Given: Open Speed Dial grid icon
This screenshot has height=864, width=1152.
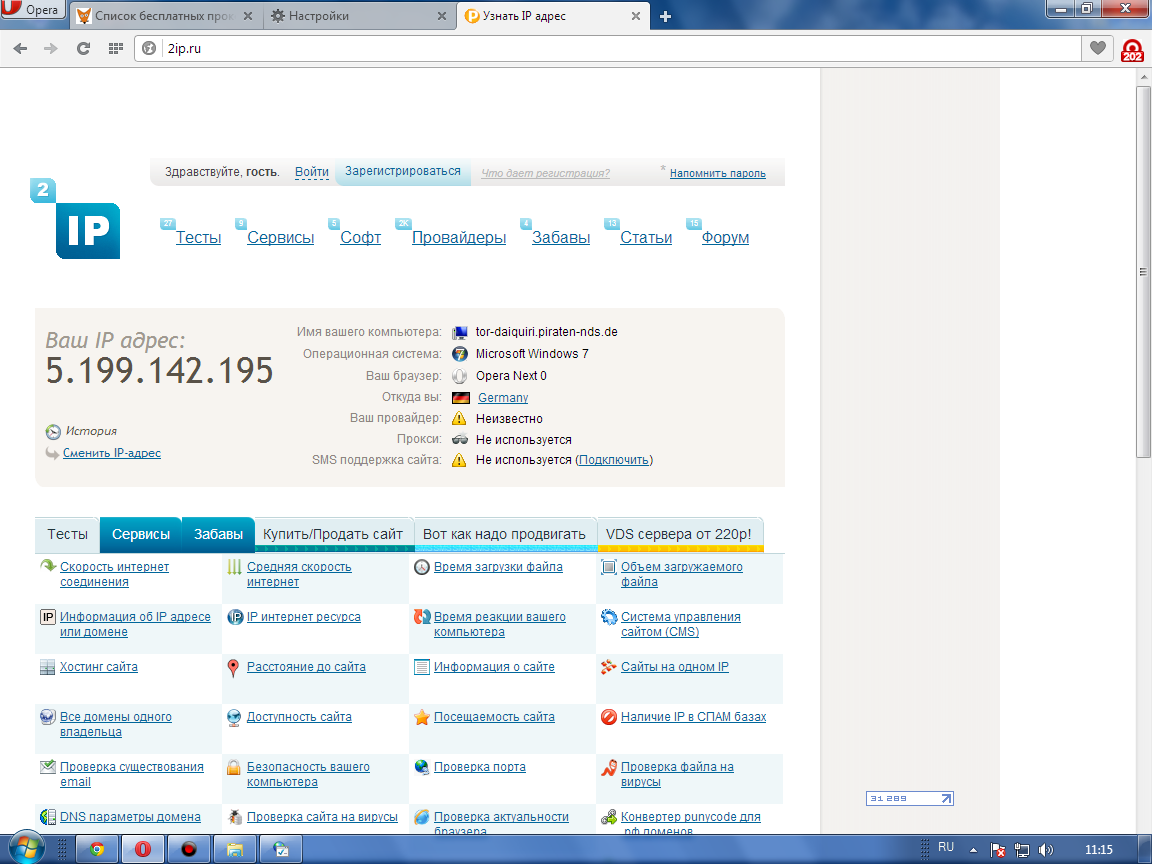Looking at the screenshot, I should pyautogui.click(x=115, y=48).
